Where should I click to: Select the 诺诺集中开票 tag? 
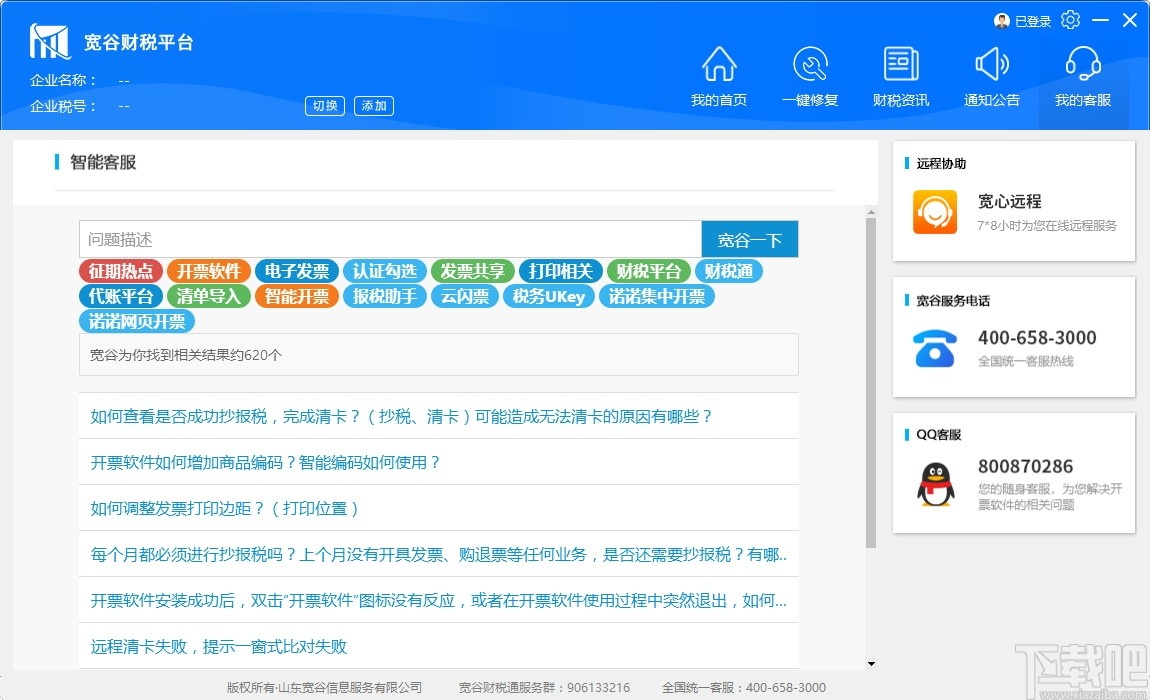point(657,296)
